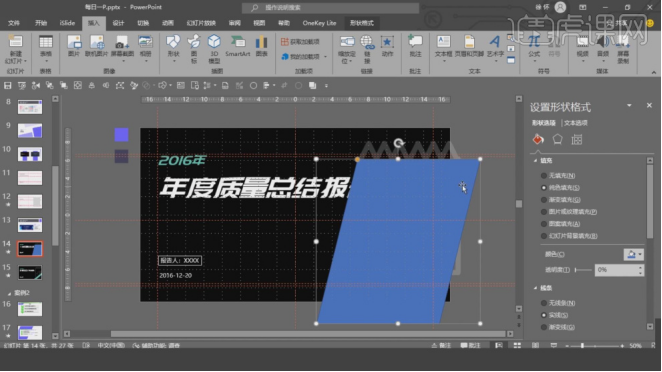Select Slide background fill (幻灯片背景填充)

(569, 236)
